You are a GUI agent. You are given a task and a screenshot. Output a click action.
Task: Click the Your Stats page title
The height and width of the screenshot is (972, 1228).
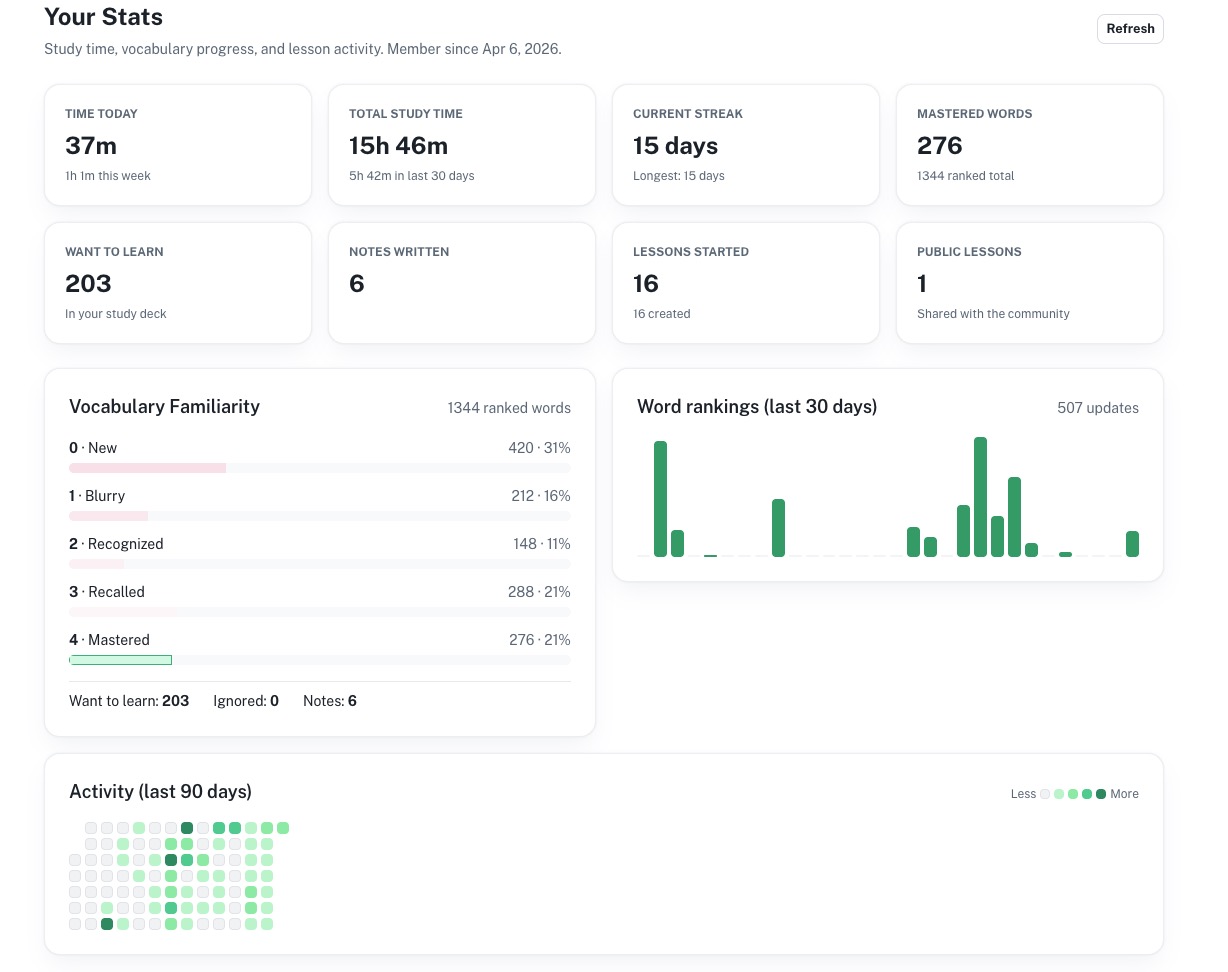pos(104,17)
